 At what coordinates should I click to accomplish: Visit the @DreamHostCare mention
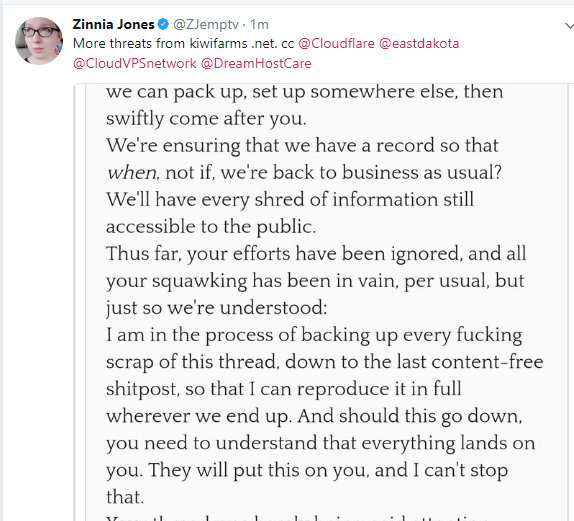256,63
